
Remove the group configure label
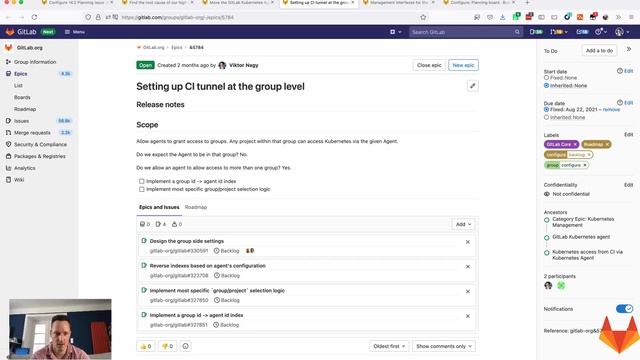pos(585,165)
